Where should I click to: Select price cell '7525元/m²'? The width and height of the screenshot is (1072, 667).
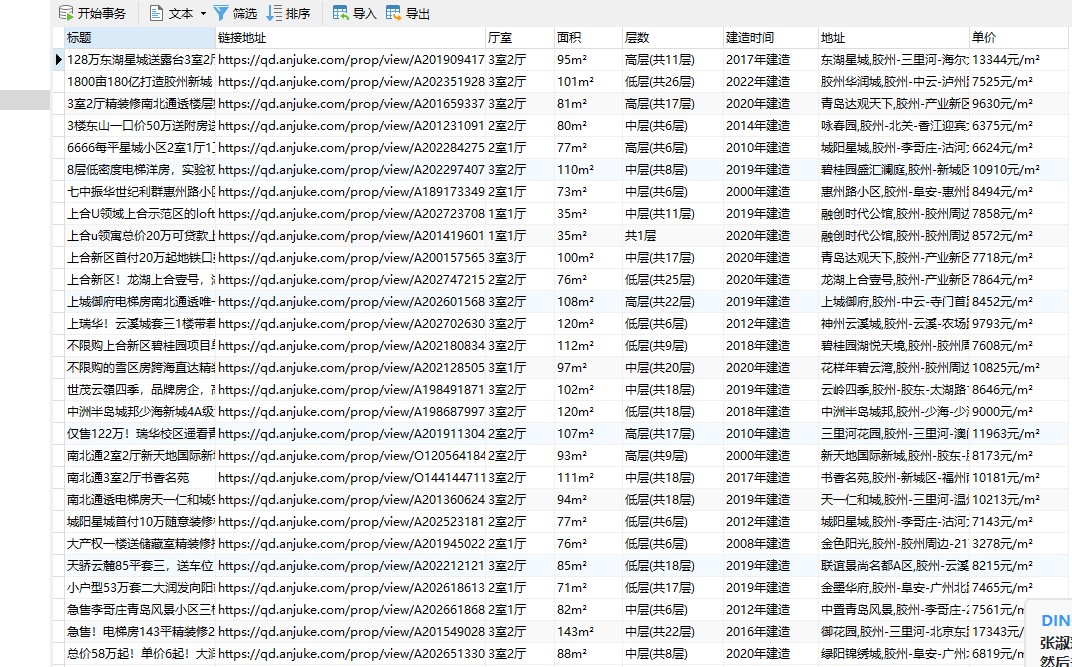click(1020, 81)
